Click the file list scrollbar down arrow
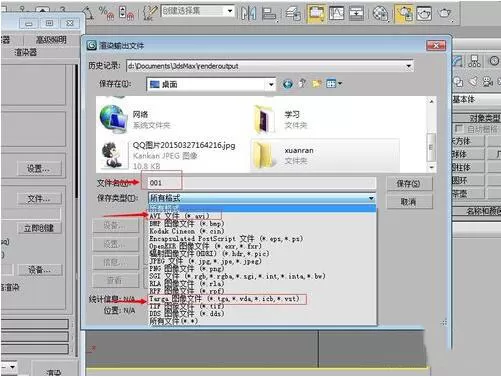 click(432, 167)
